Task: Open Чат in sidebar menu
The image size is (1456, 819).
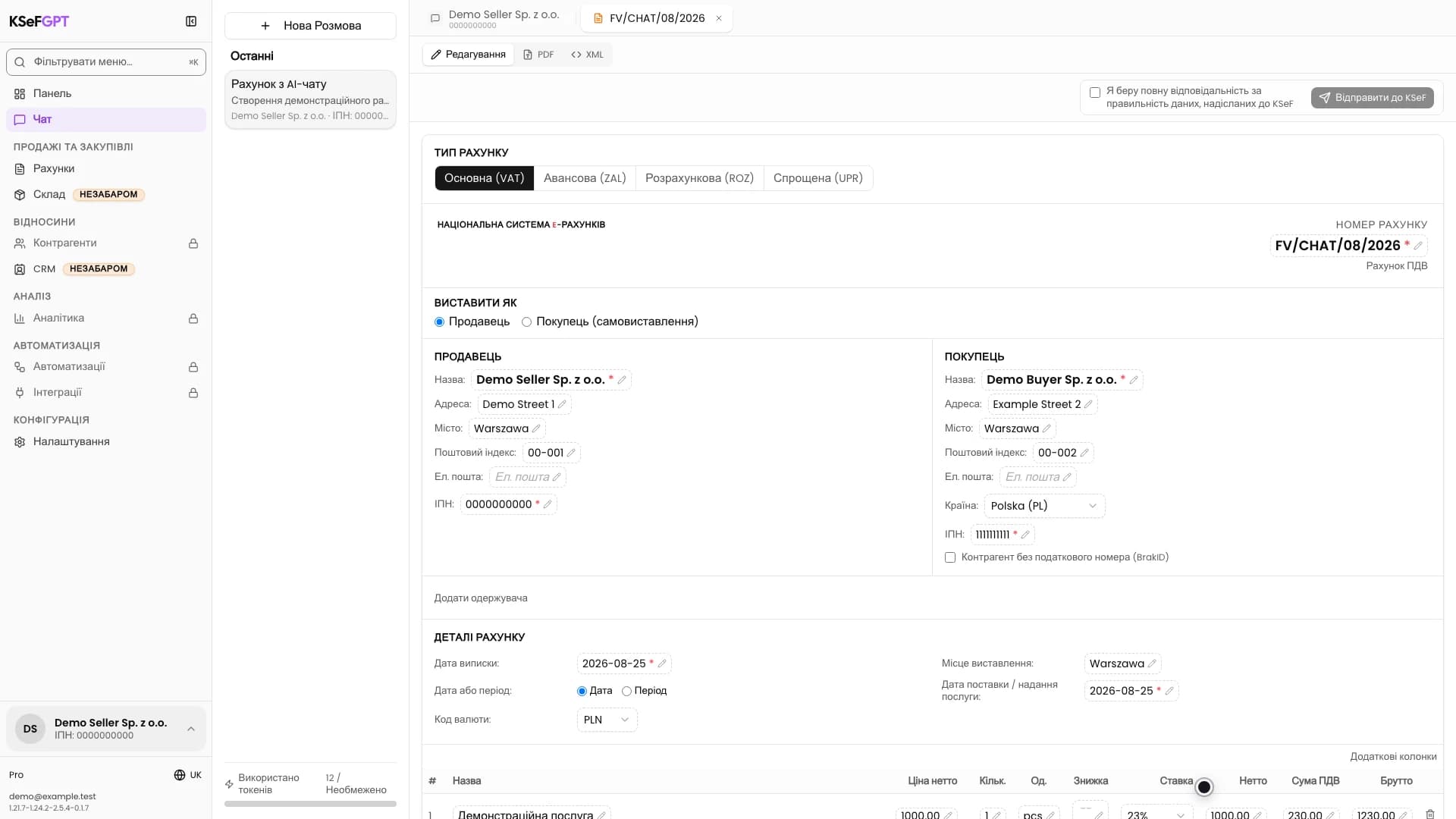Action: pos(105,119)
